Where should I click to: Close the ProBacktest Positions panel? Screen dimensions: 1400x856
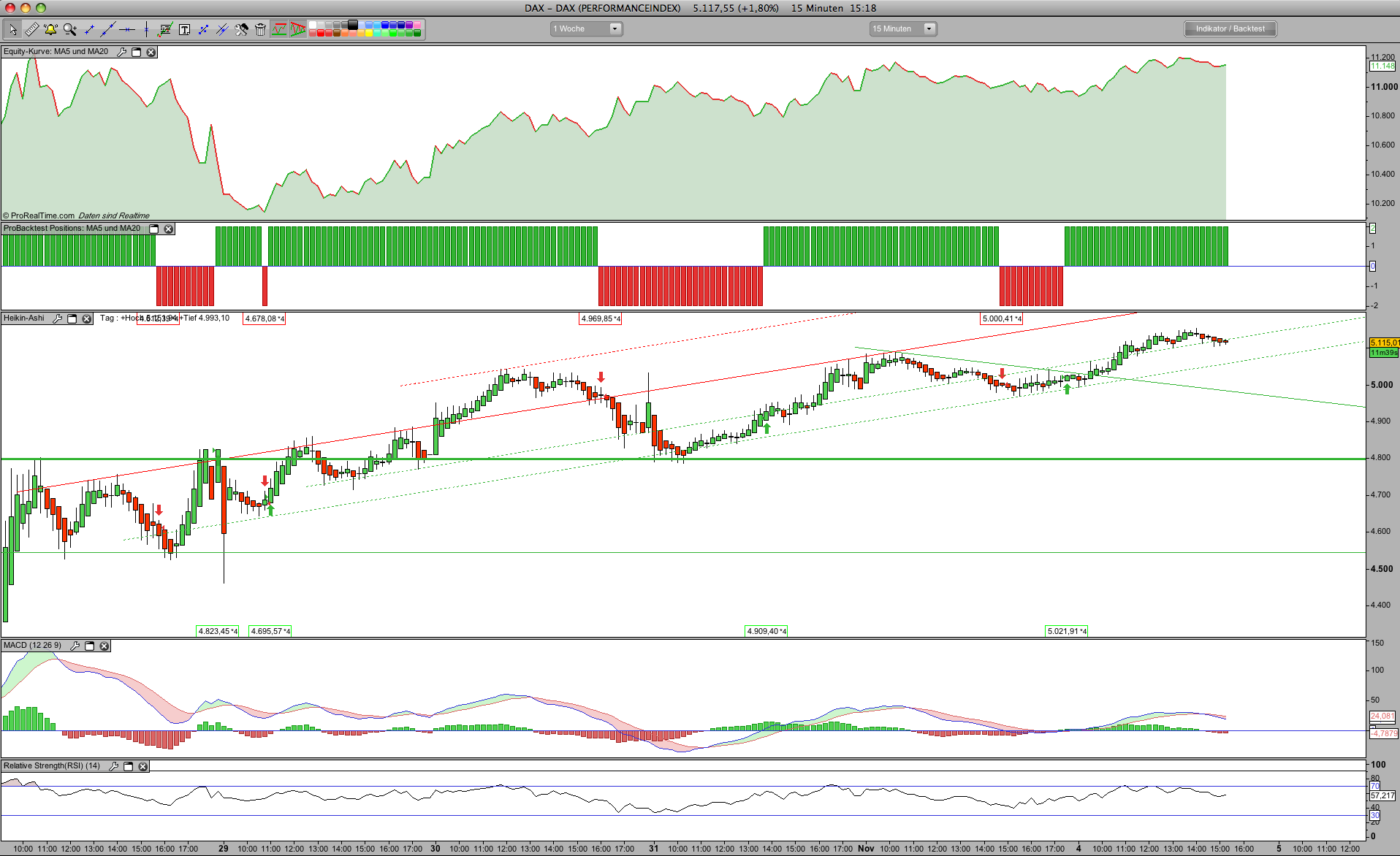(x=169, y=229)
